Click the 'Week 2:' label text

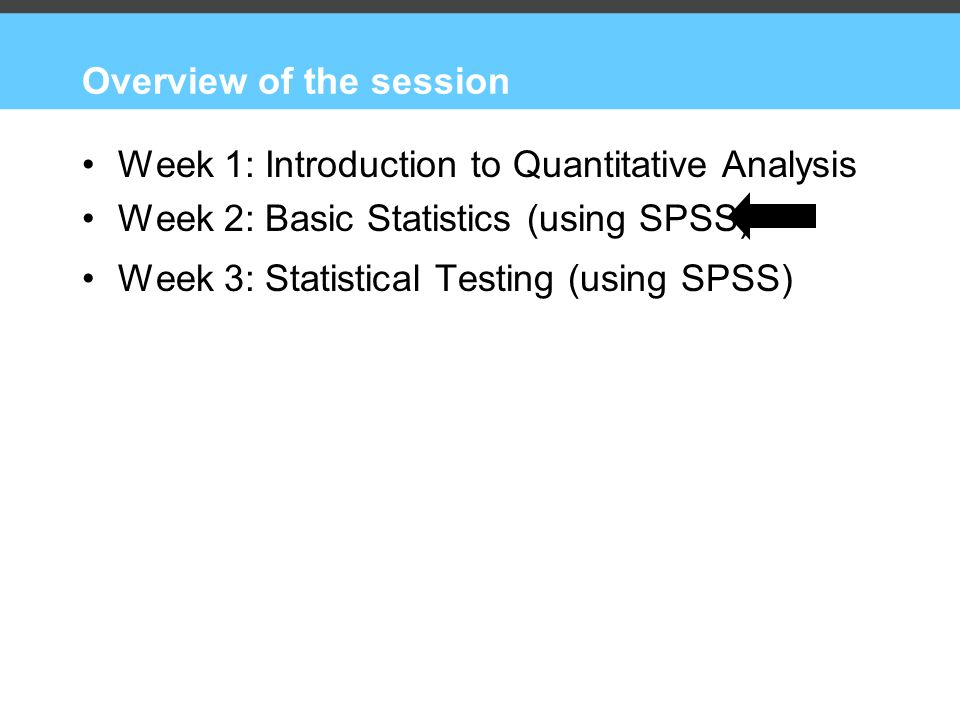(x=186, y=219)
